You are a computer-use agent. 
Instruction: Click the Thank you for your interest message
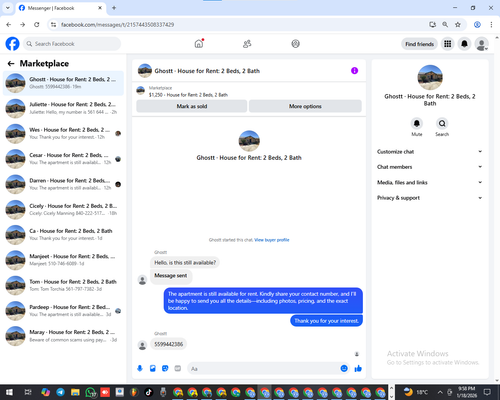(326, 321)
